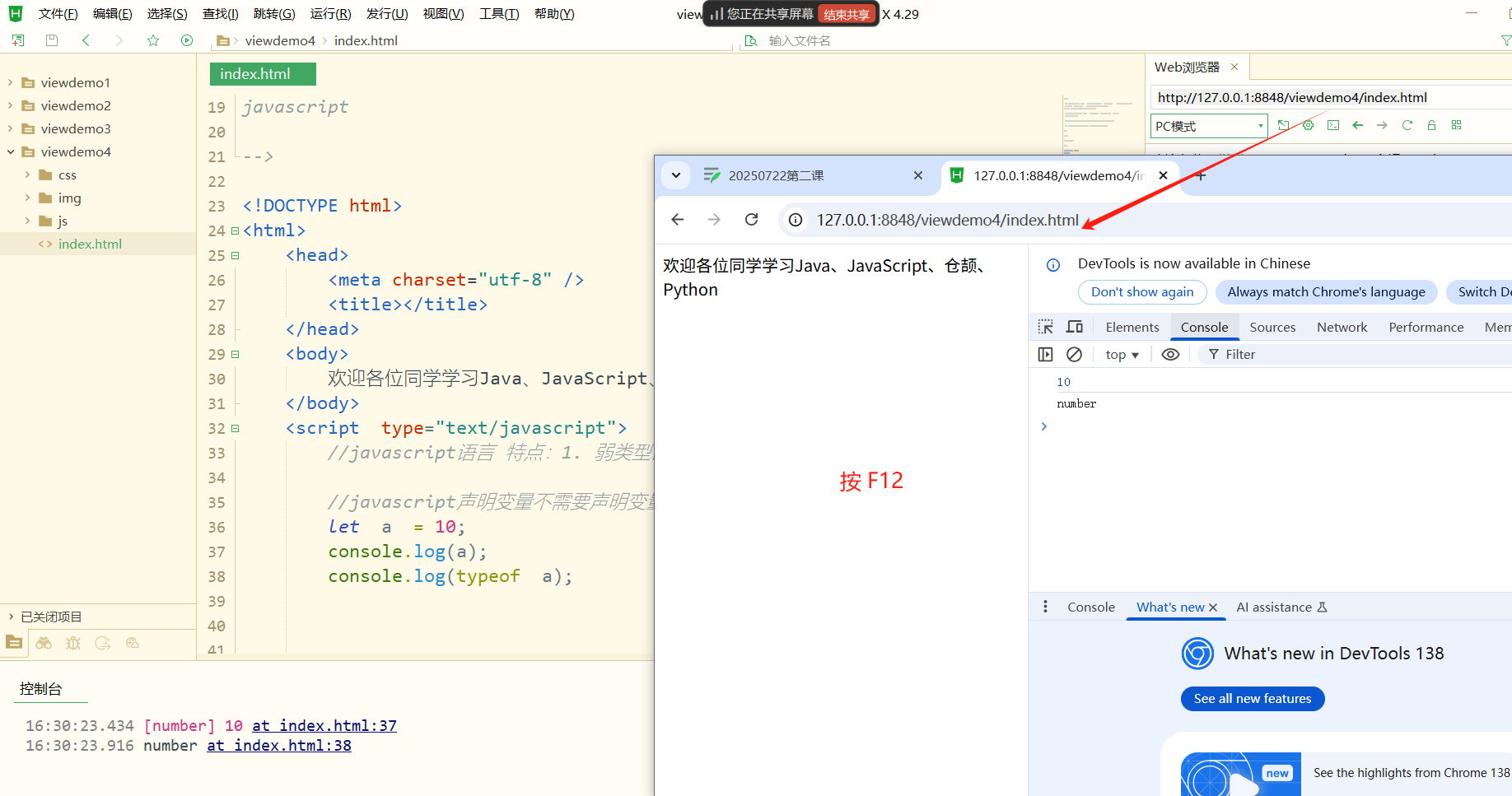
Task: Close the What's new drawer tab
Action: [x=1213, y=607]
